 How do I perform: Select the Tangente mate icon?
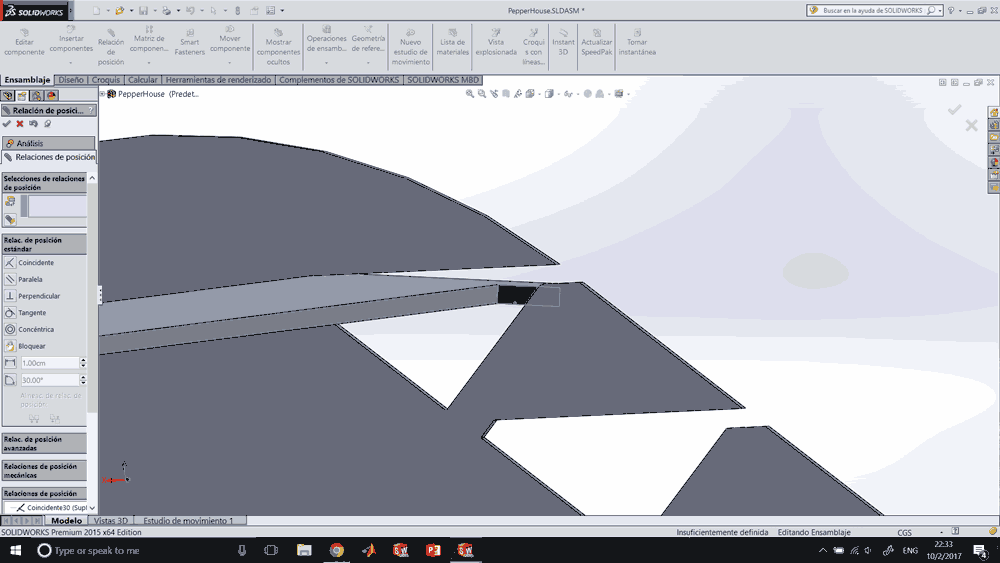[x=10, y=312]
